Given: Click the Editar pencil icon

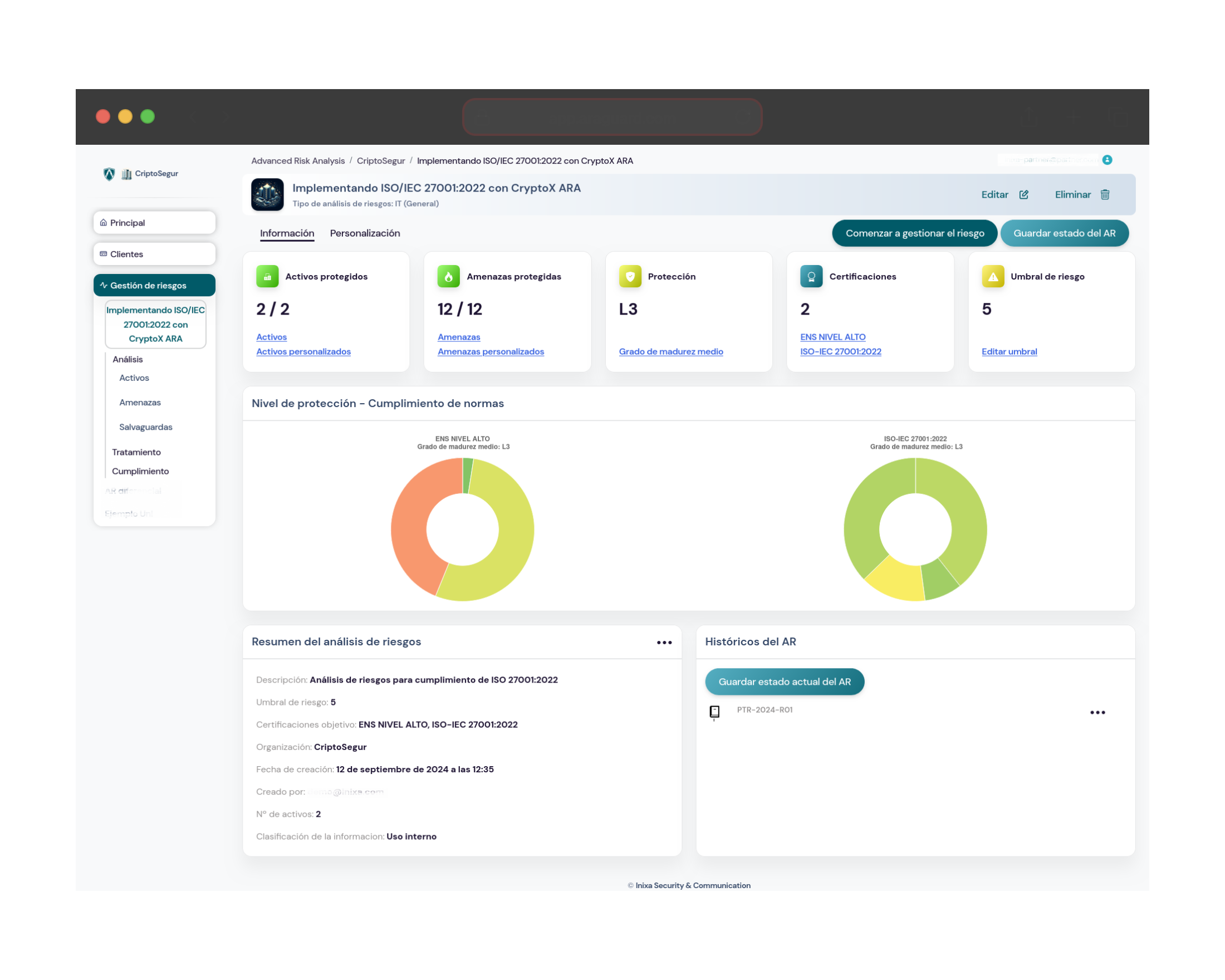Looking at the screenshot, I should 1025,194.
